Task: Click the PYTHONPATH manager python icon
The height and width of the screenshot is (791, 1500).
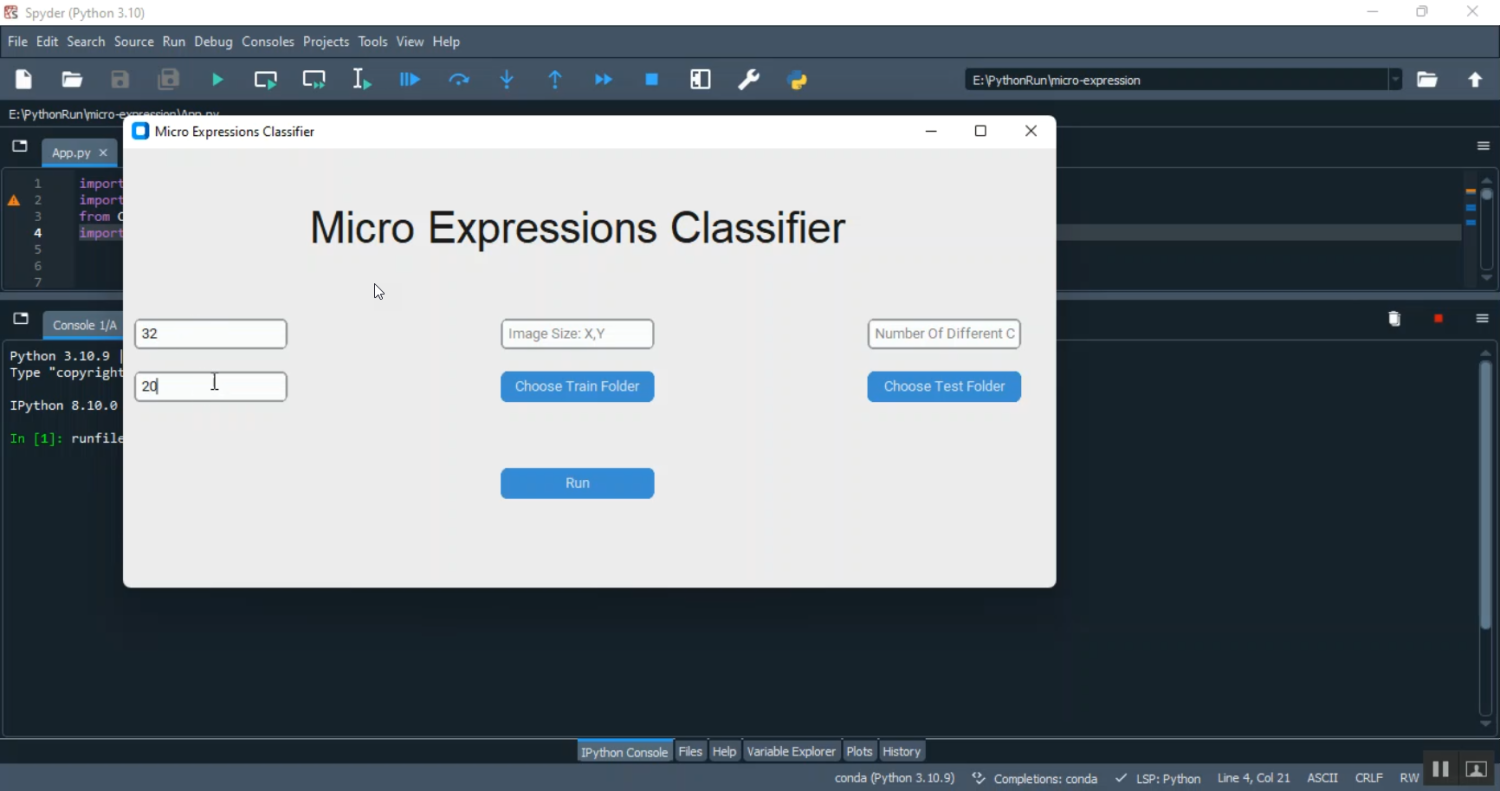Action: point(798,80)
